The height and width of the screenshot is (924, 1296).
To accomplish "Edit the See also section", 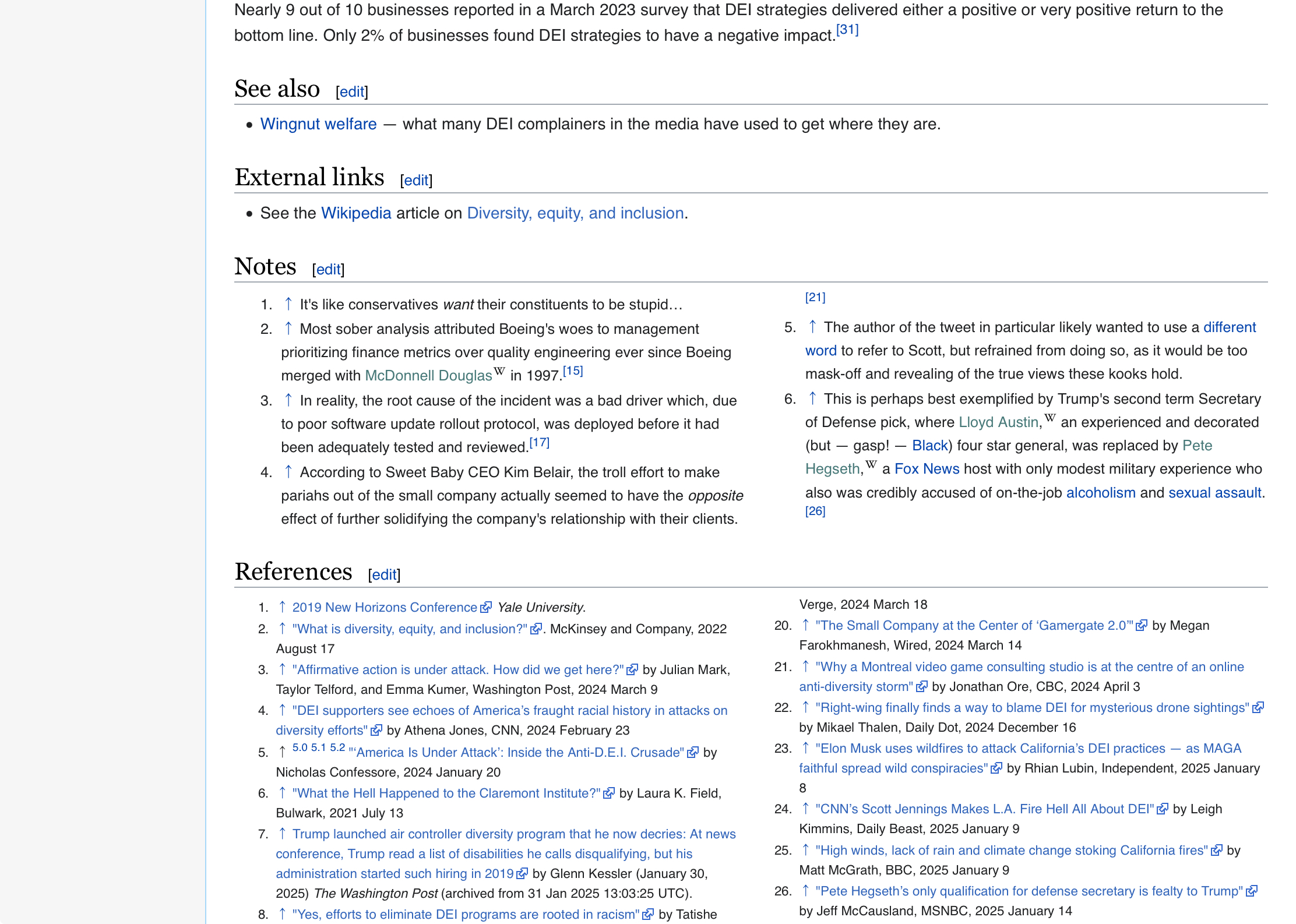I will point(352,91).
